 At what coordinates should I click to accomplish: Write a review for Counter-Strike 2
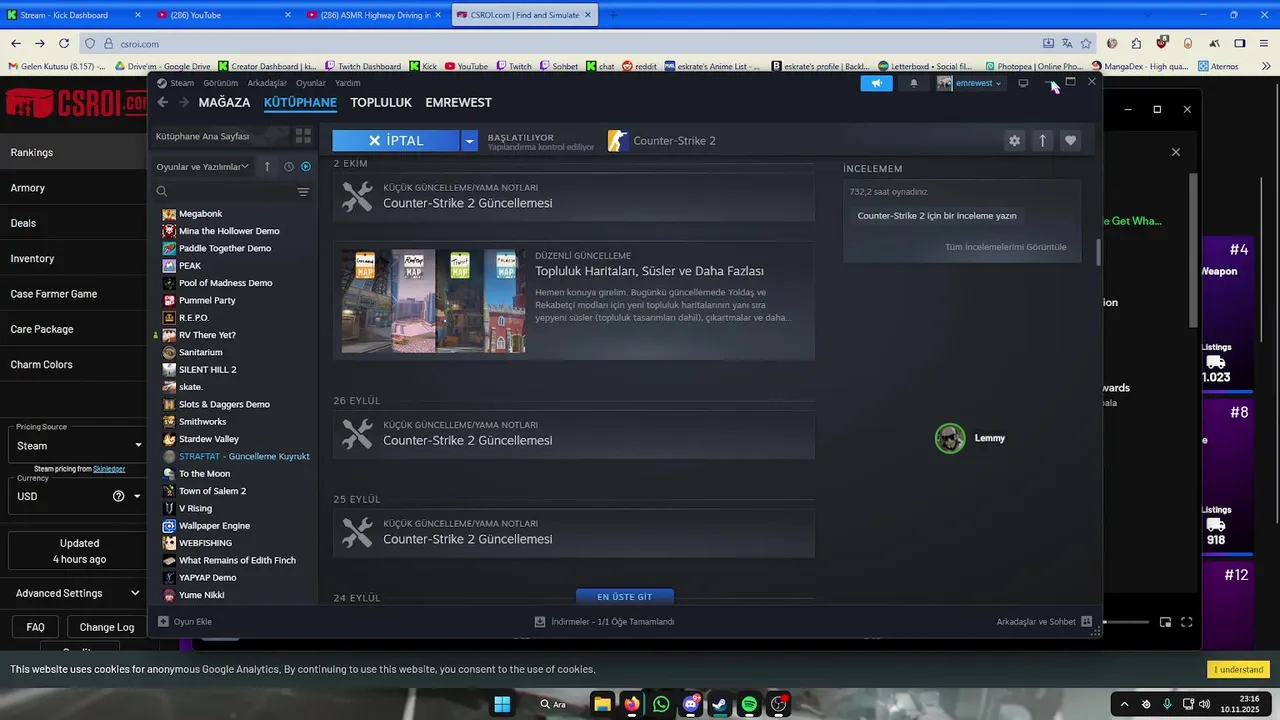tap(937, 216)
